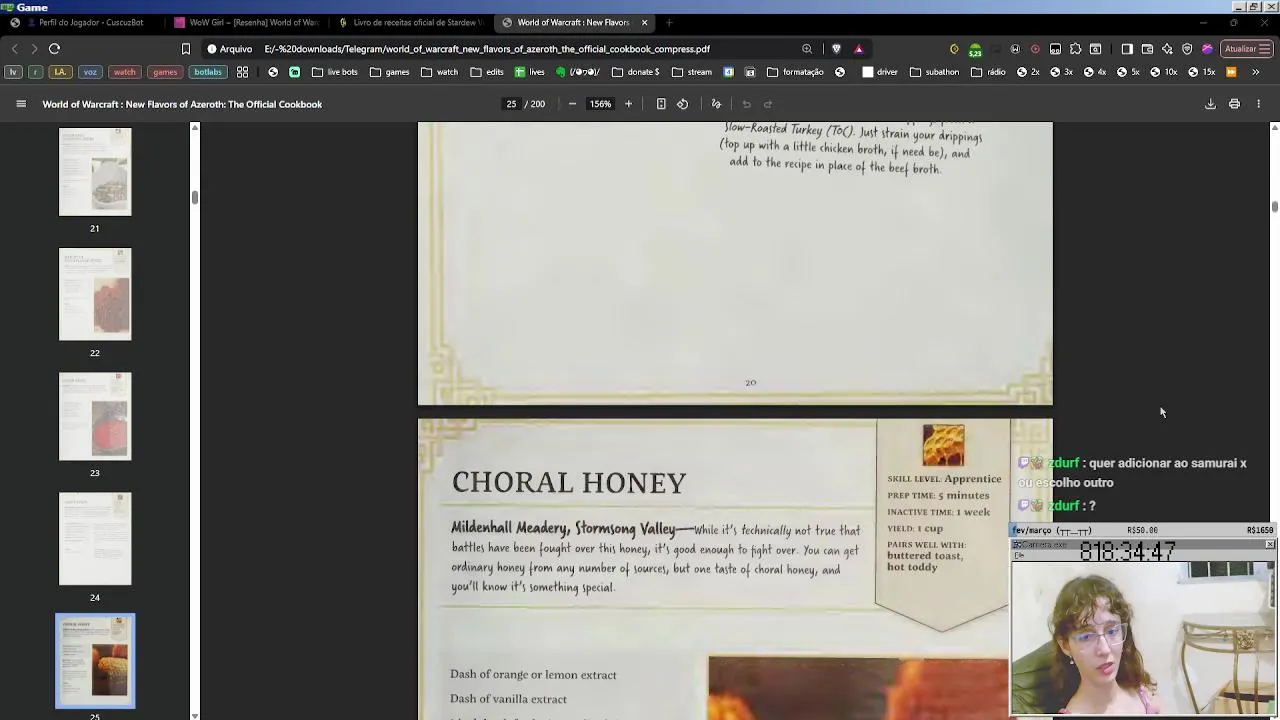Viewport: 1280px width, 720px height.
Task: Click Brave Shields lion icon
Action: point(836,48)
